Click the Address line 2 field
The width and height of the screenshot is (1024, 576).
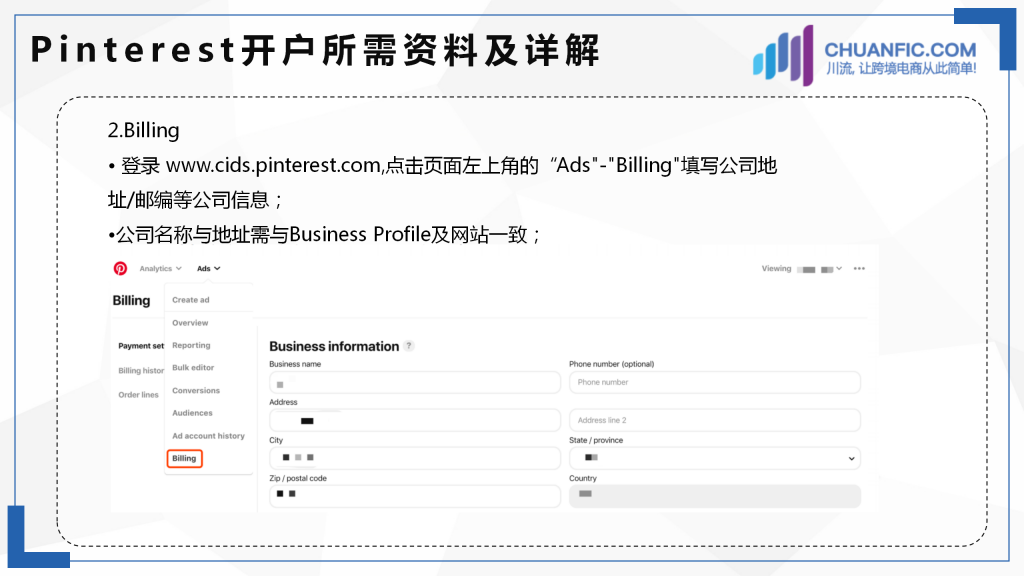pos(714,421)
